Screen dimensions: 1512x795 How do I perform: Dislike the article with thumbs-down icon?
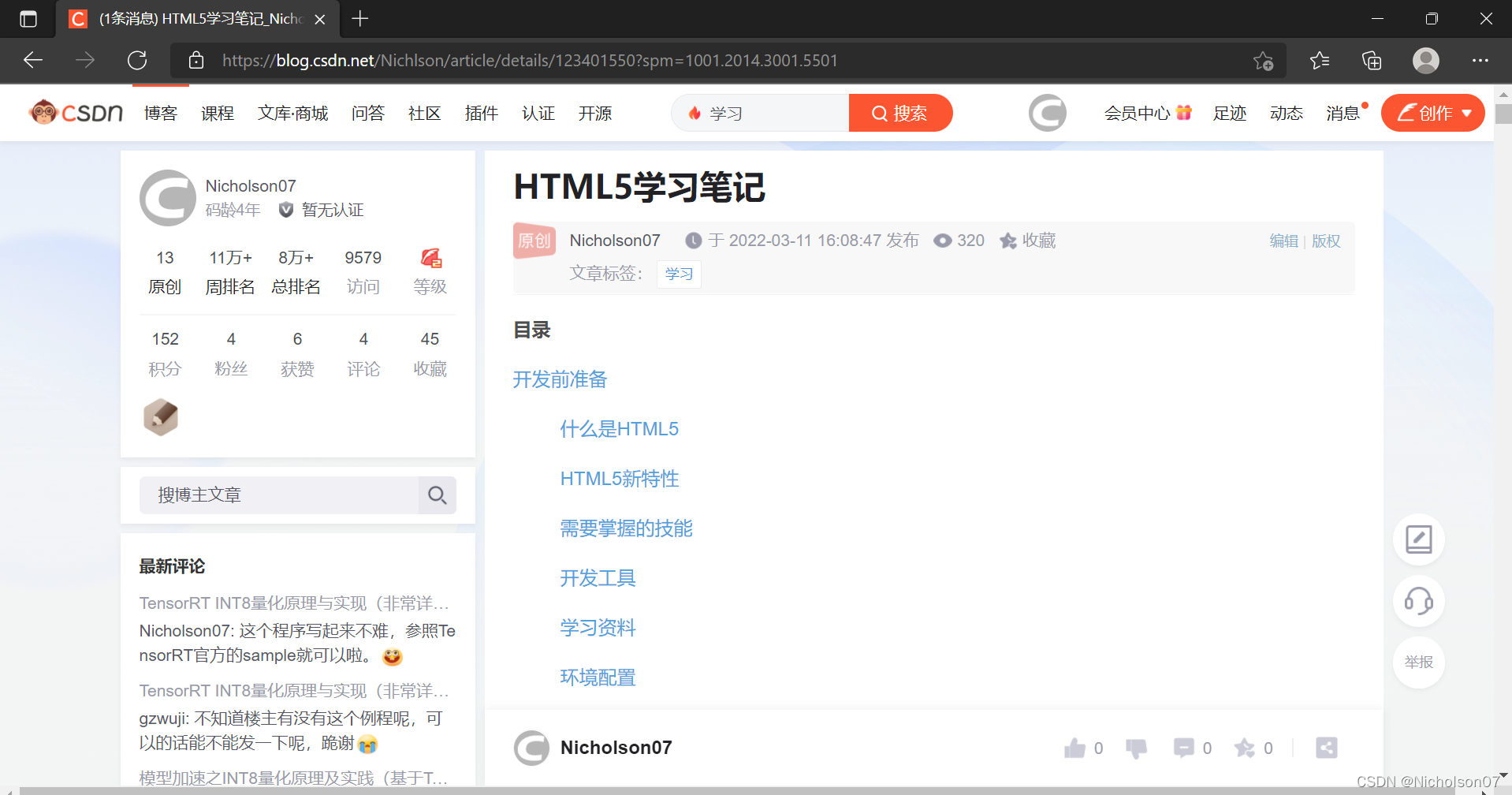click(1136, 748)
